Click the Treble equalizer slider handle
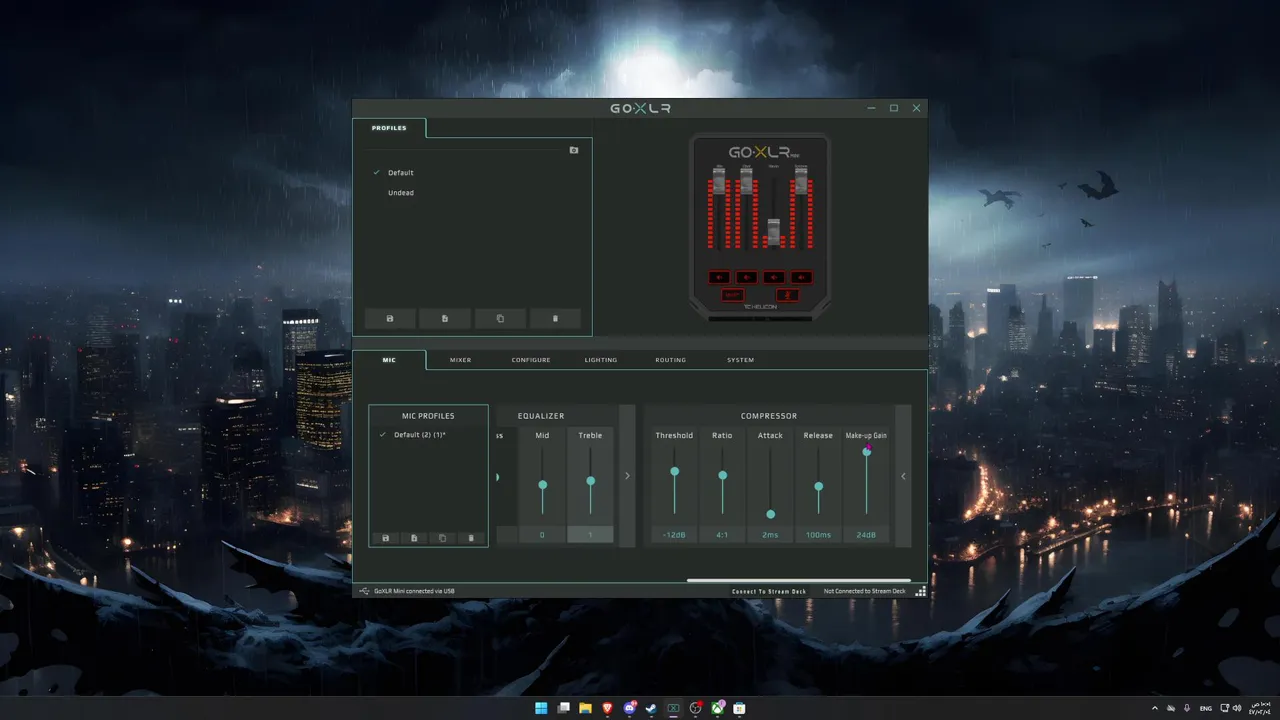 tap(591, 481)
